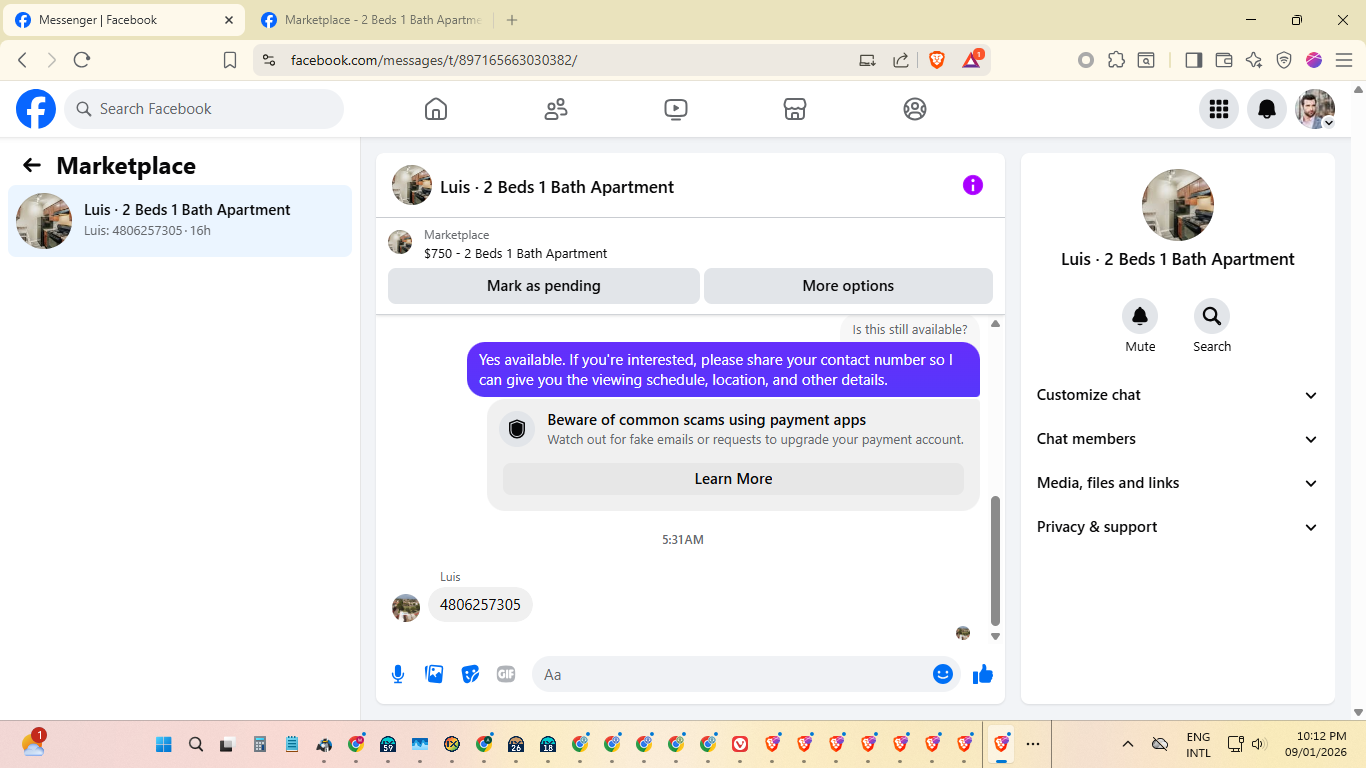Send a thumbs-up like
Screen dimensions: 1366x768
pos(983,674)
